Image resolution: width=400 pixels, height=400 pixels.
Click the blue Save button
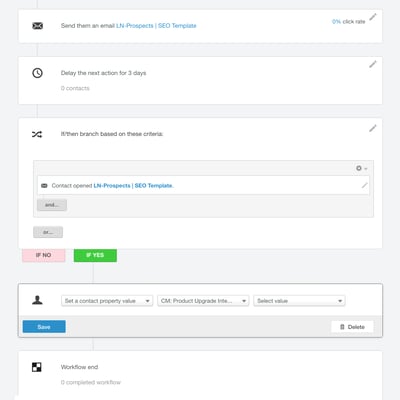[44, 327]
